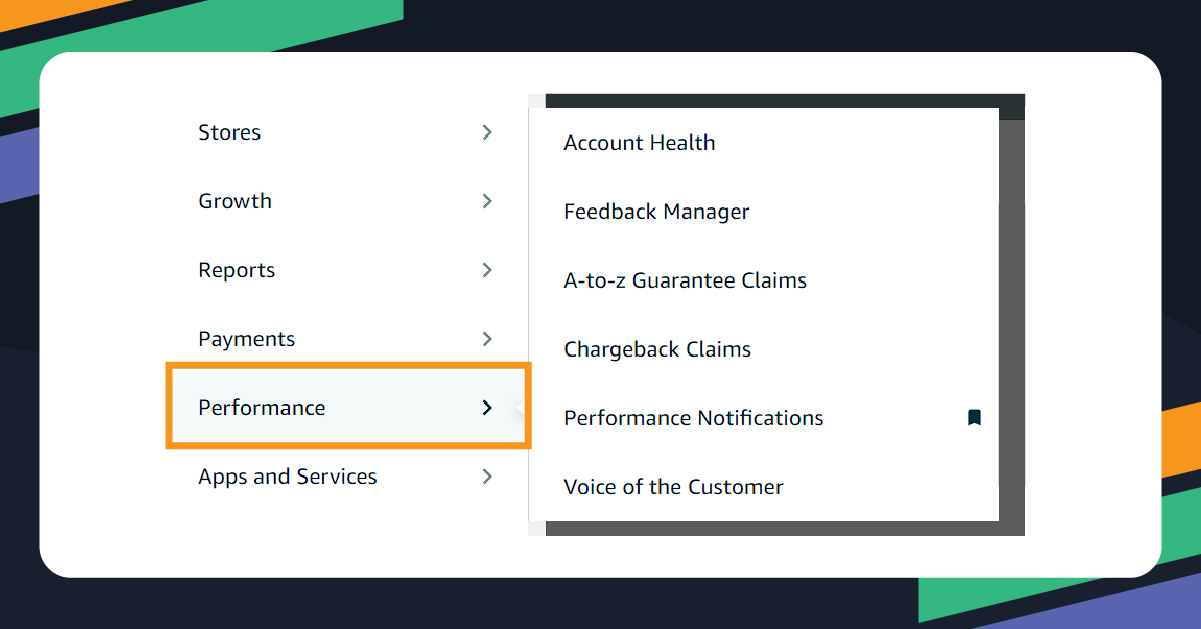1201x629 pixels.
Task: Open Performance Notifications
Action: tap(693, 417)
